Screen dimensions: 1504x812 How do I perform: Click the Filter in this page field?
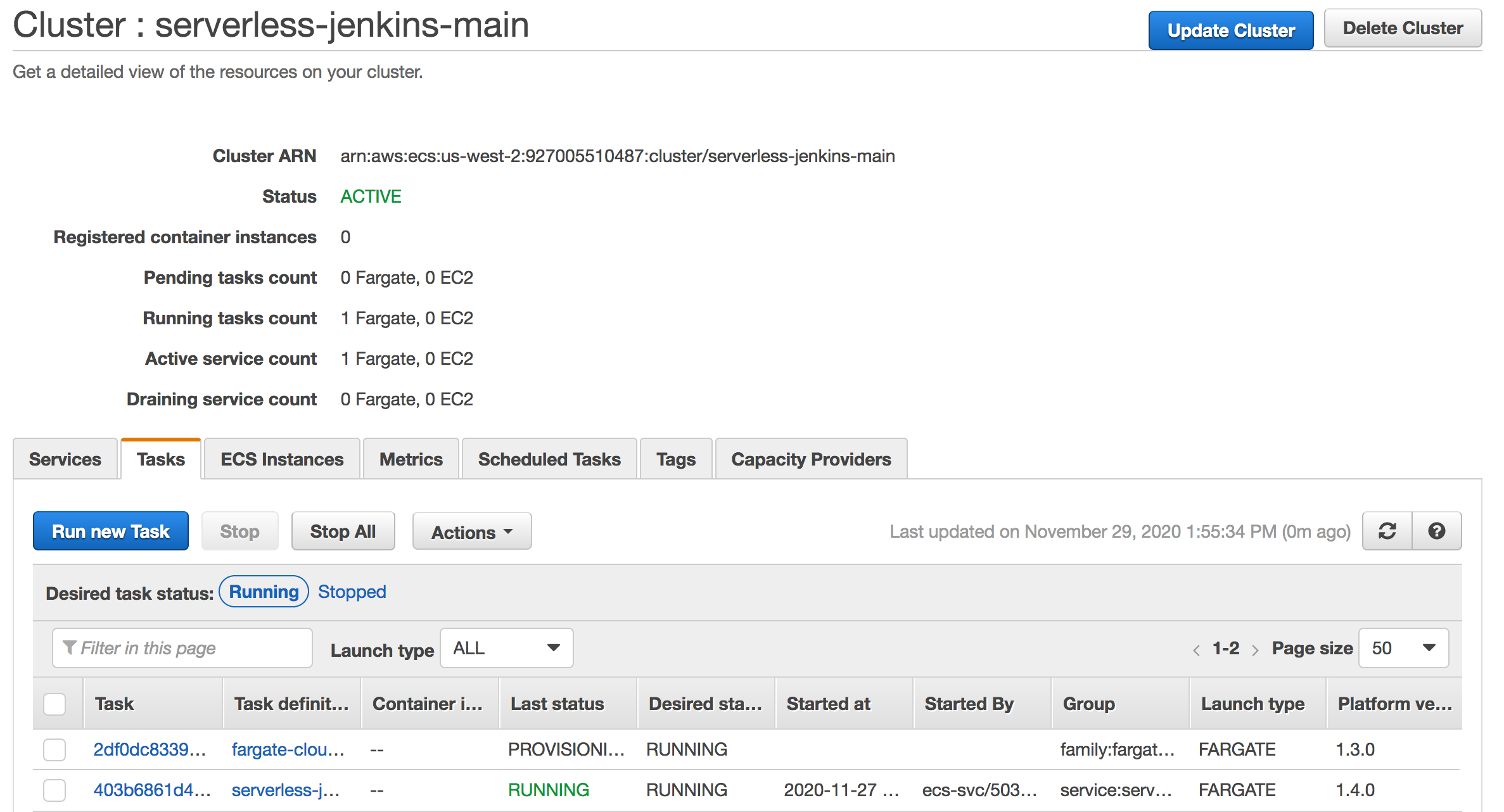[x=182, y=647]
